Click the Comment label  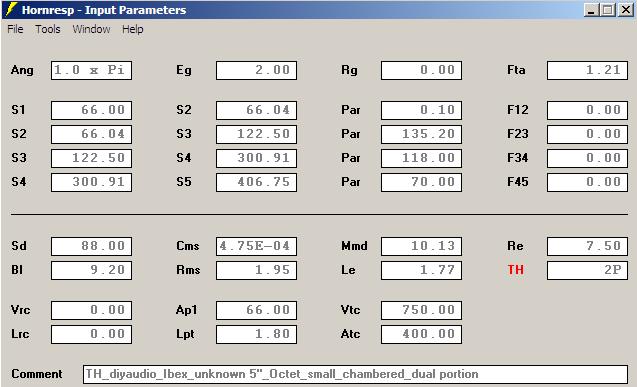click(37, 374)
